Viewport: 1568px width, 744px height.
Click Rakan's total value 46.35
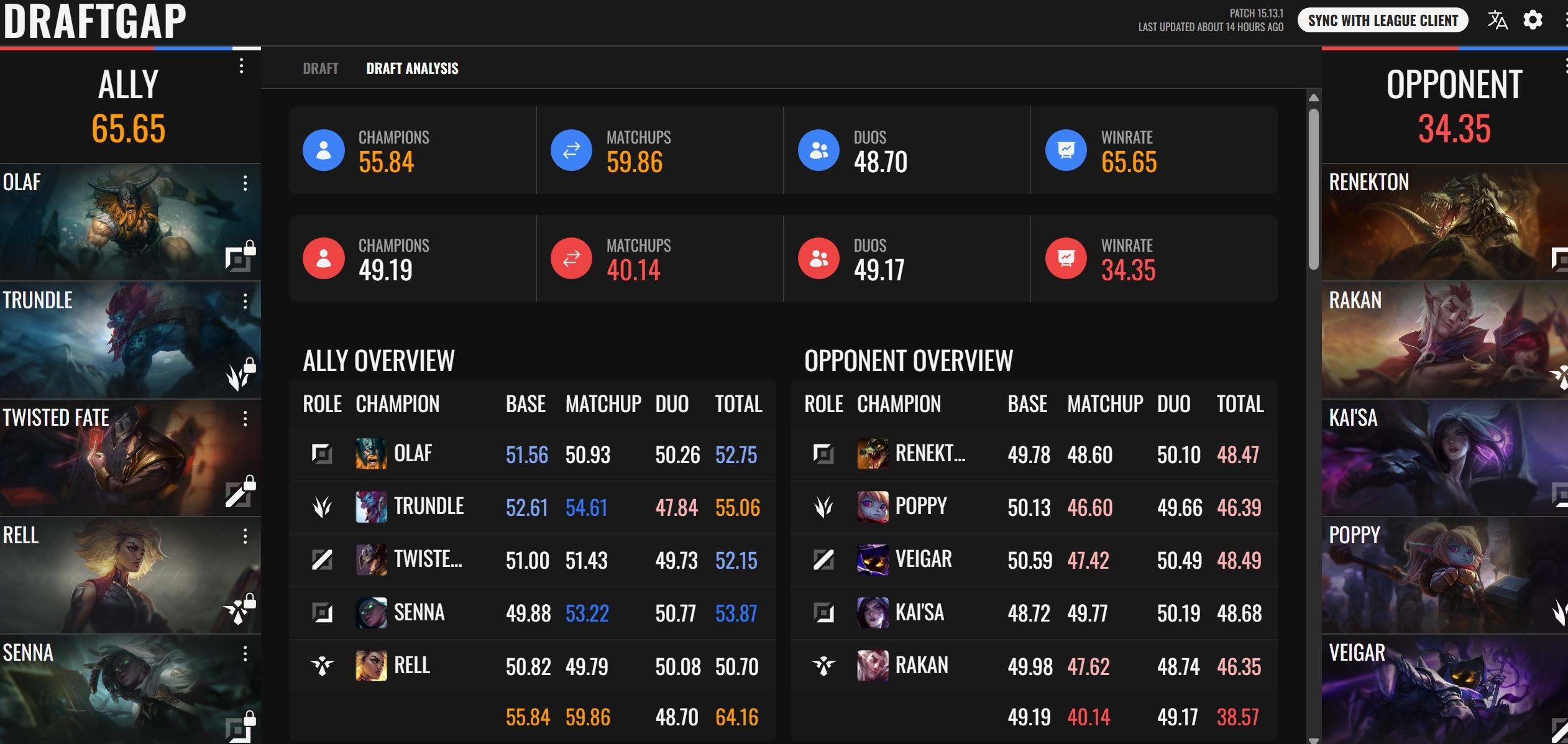(x=1239, y=667)
